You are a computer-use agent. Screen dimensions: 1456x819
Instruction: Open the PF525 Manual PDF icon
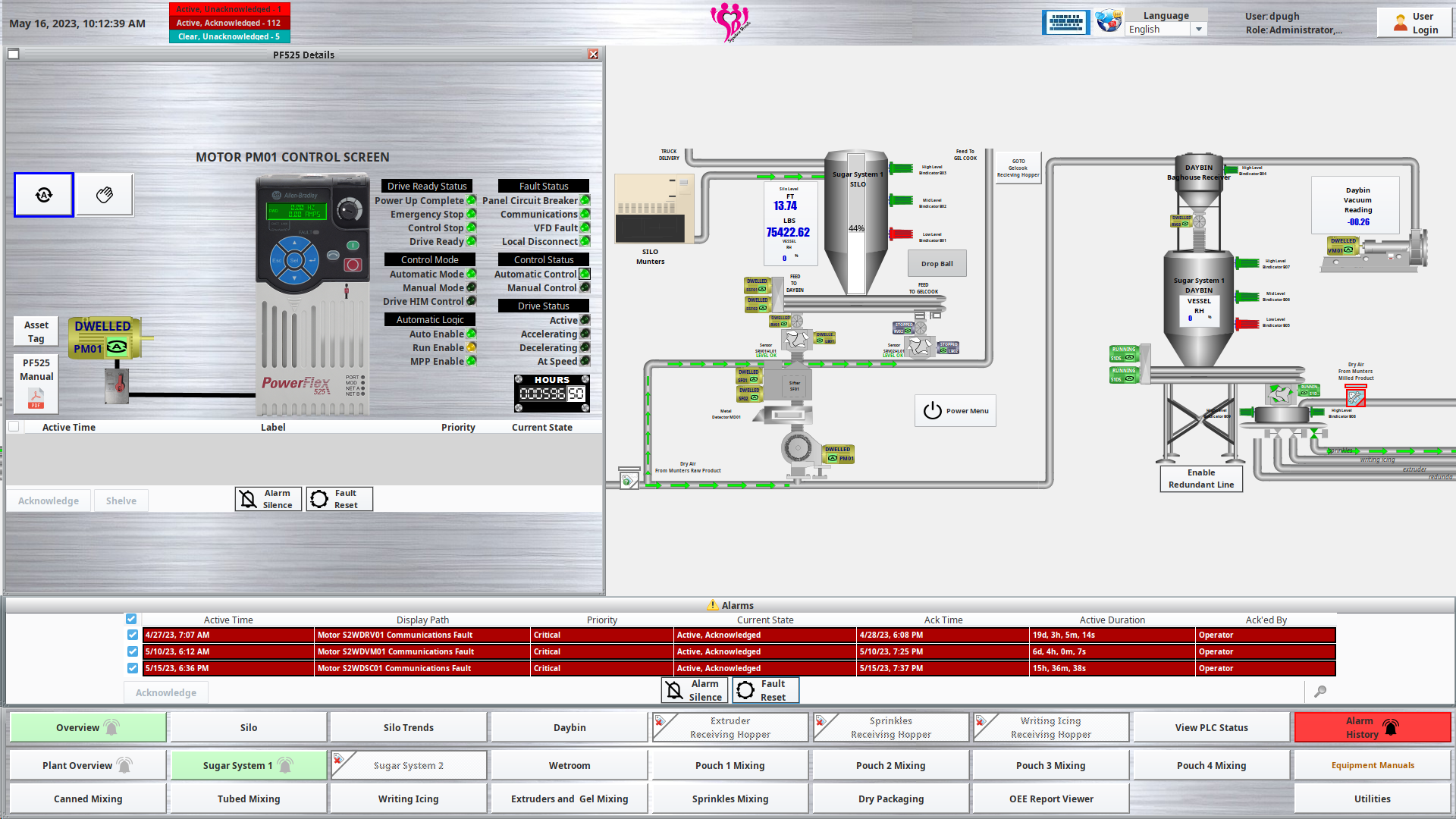tap(36, 397)
